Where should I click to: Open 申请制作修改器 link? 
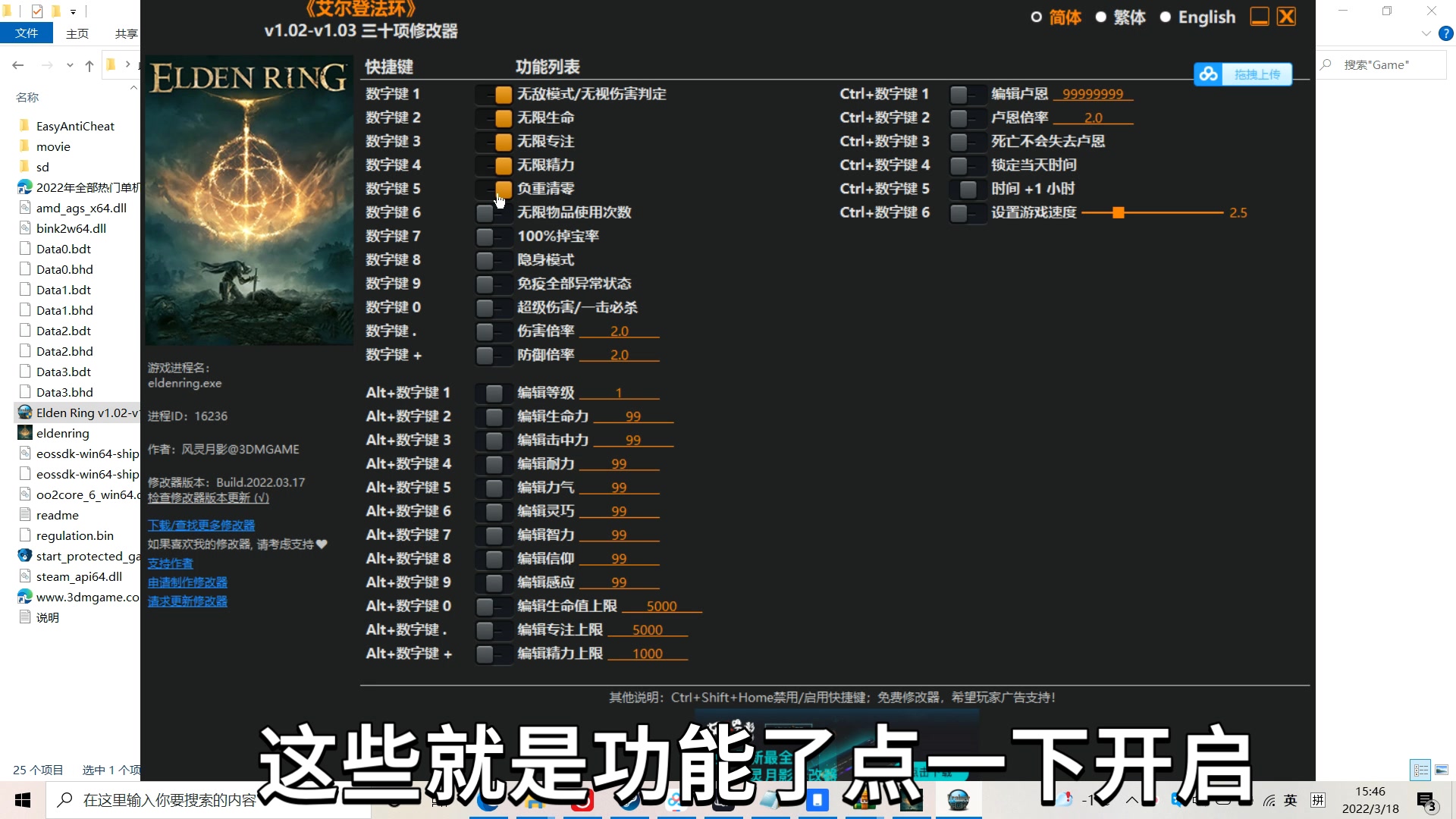[187, 582]
